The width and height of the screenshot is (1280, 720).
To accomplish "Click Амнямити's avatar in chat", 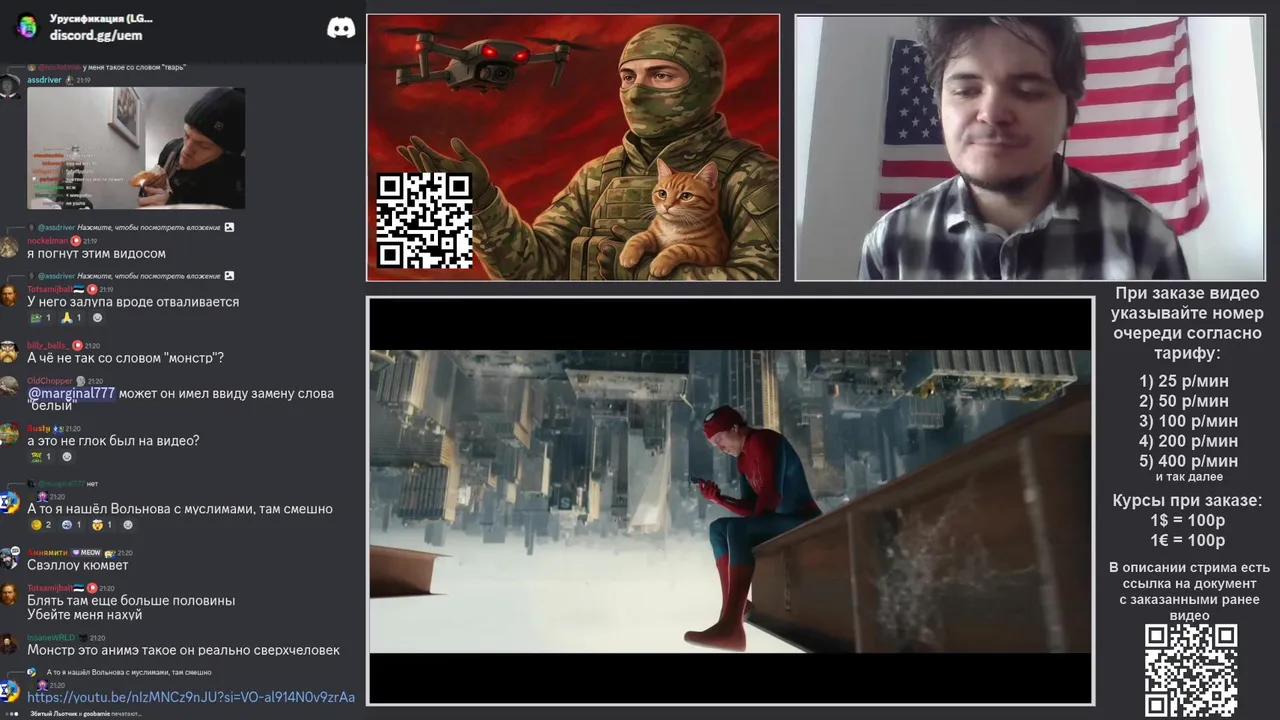I will [10, 559].
